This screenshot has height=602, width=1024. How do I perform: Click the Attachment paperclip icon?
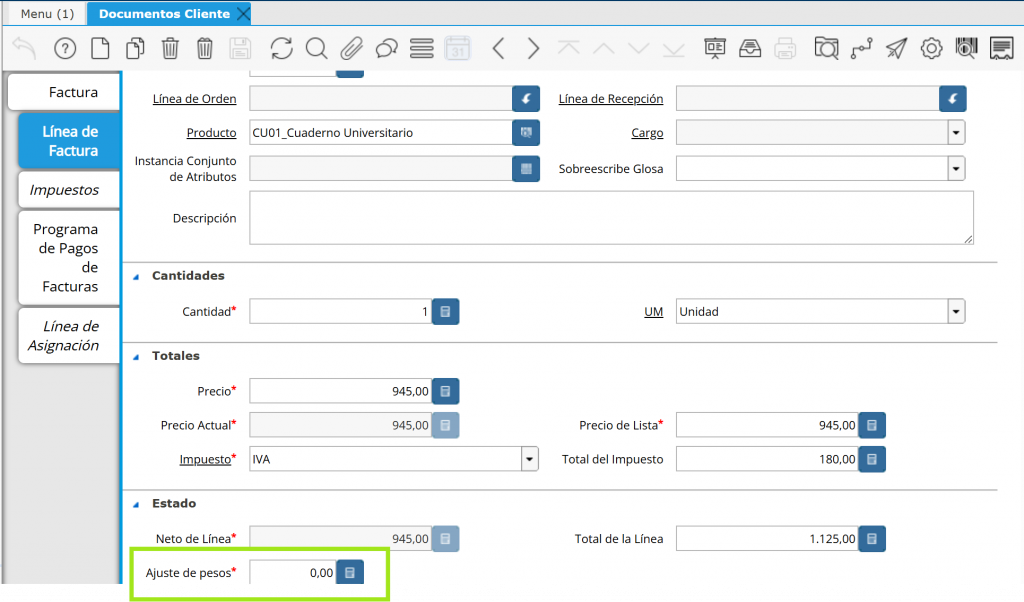click(x=351, y=48)
